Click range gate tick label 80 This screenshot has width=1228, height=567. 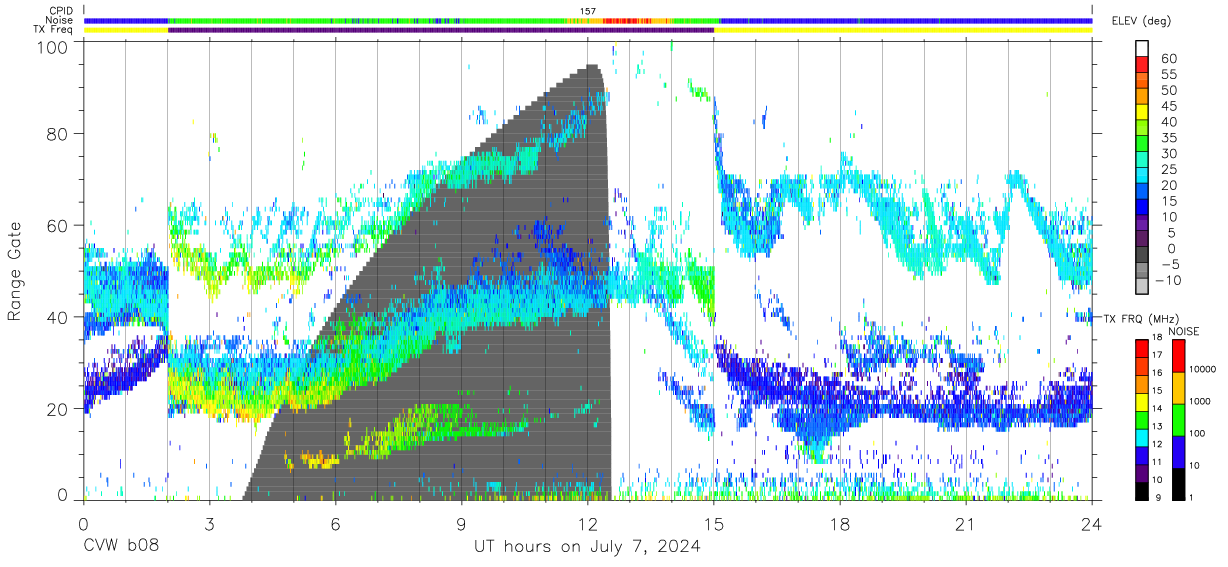pyautogui.click(x=60, y=134)
